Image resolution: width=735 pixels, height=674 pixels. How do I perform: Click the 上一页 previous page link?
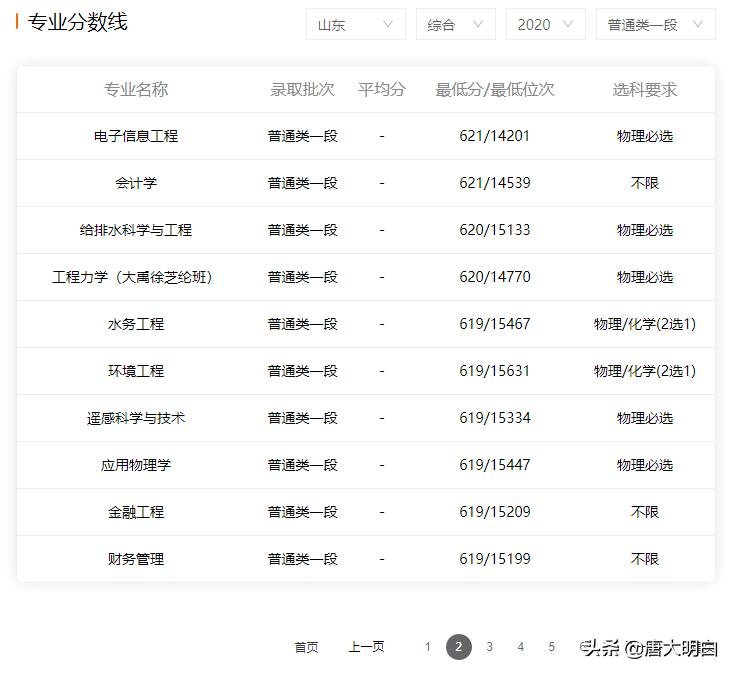coord(367,647)
